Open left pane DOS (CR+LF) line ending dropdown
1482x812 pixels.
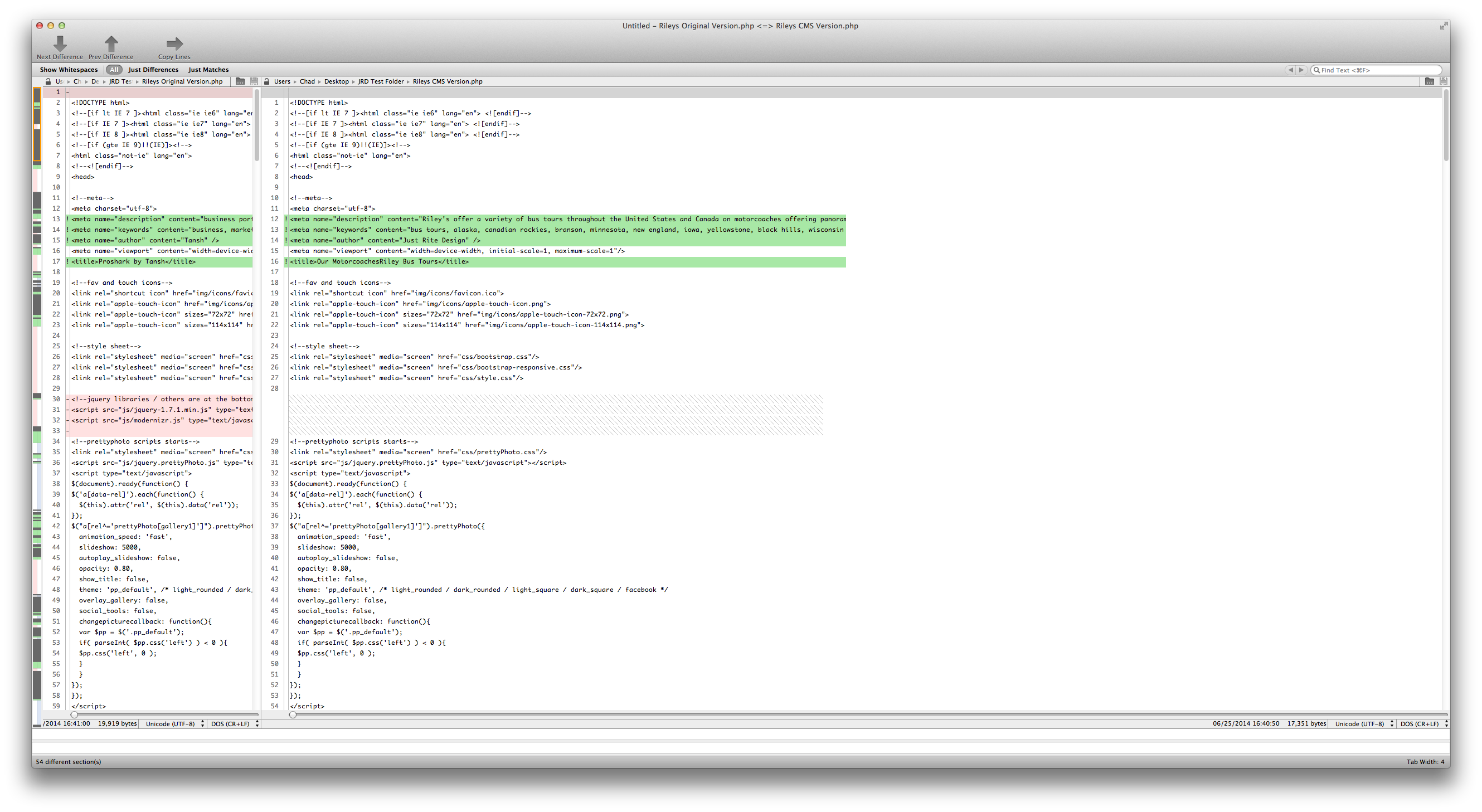[234, 724]
